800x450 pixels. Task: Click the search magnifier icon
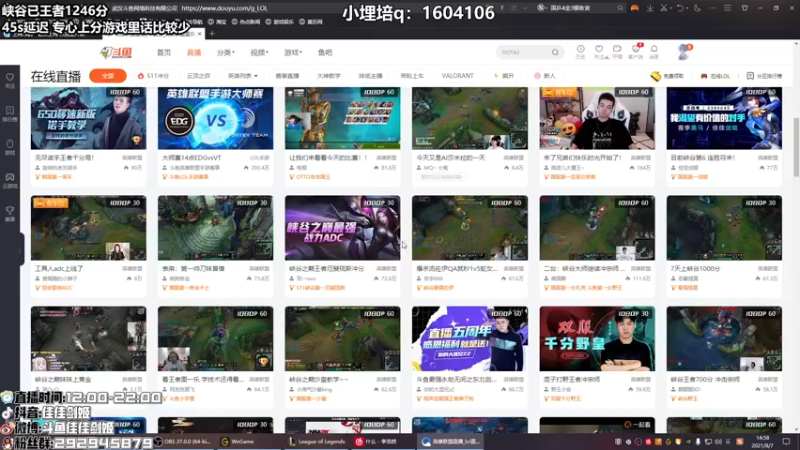(x=555, y=52)
